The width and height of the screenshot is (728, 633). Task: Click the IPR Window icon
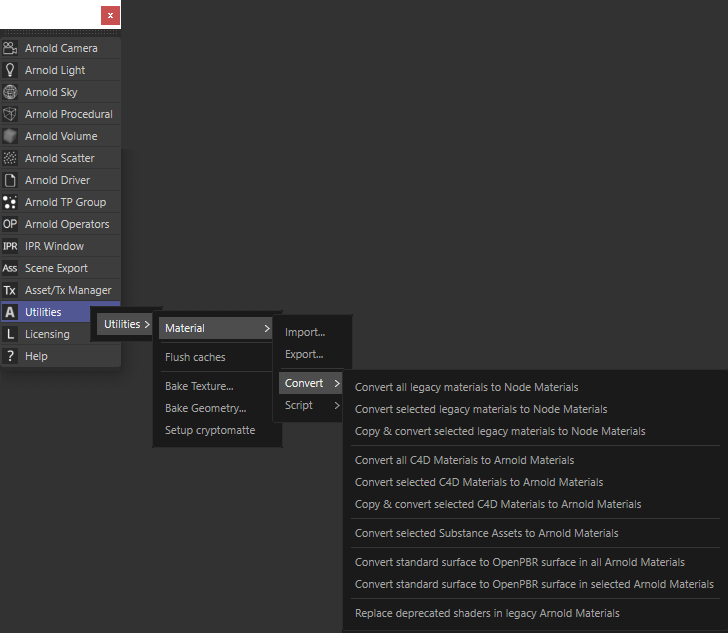click(10, 246)
